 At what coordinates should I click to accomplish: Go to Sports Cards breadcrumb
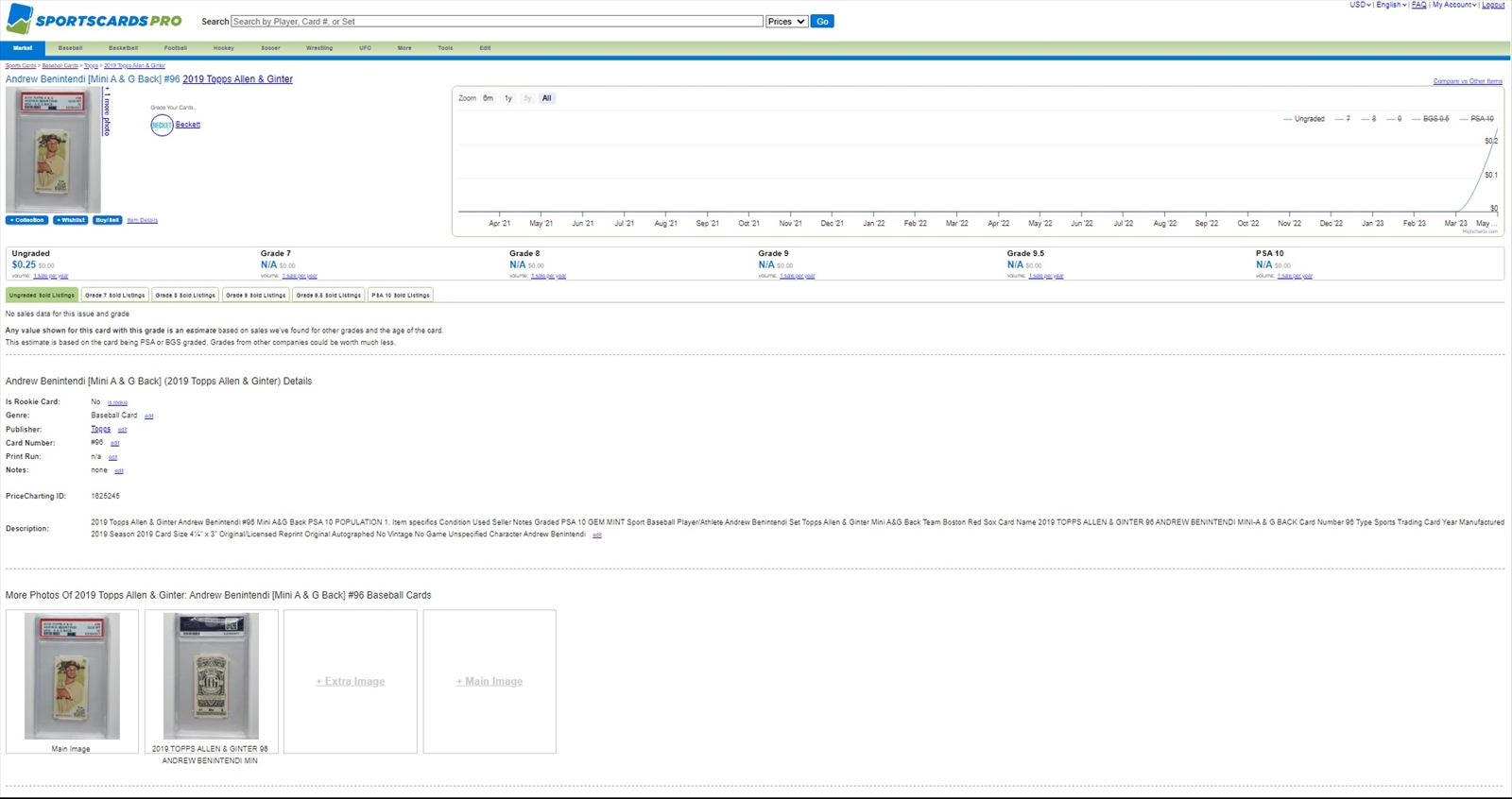point(21,66)
